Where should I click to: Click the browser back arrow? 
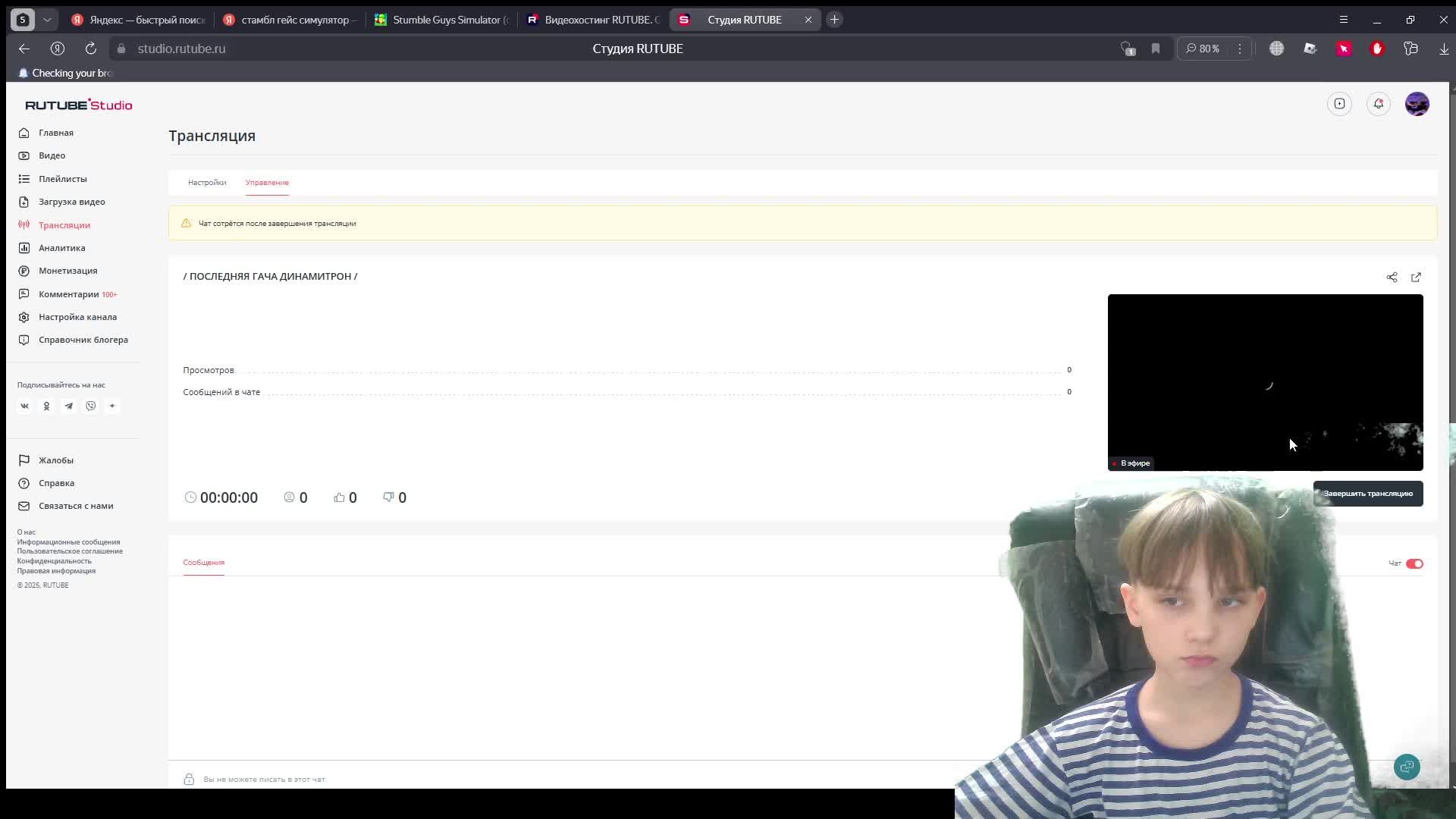pyautogui.click(x=24, y=49)
